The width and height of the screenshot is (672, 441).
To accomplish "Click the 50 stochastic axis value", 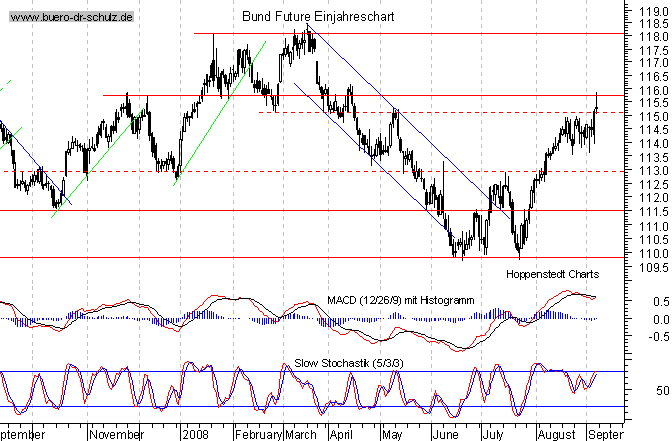I will (663, 391).
